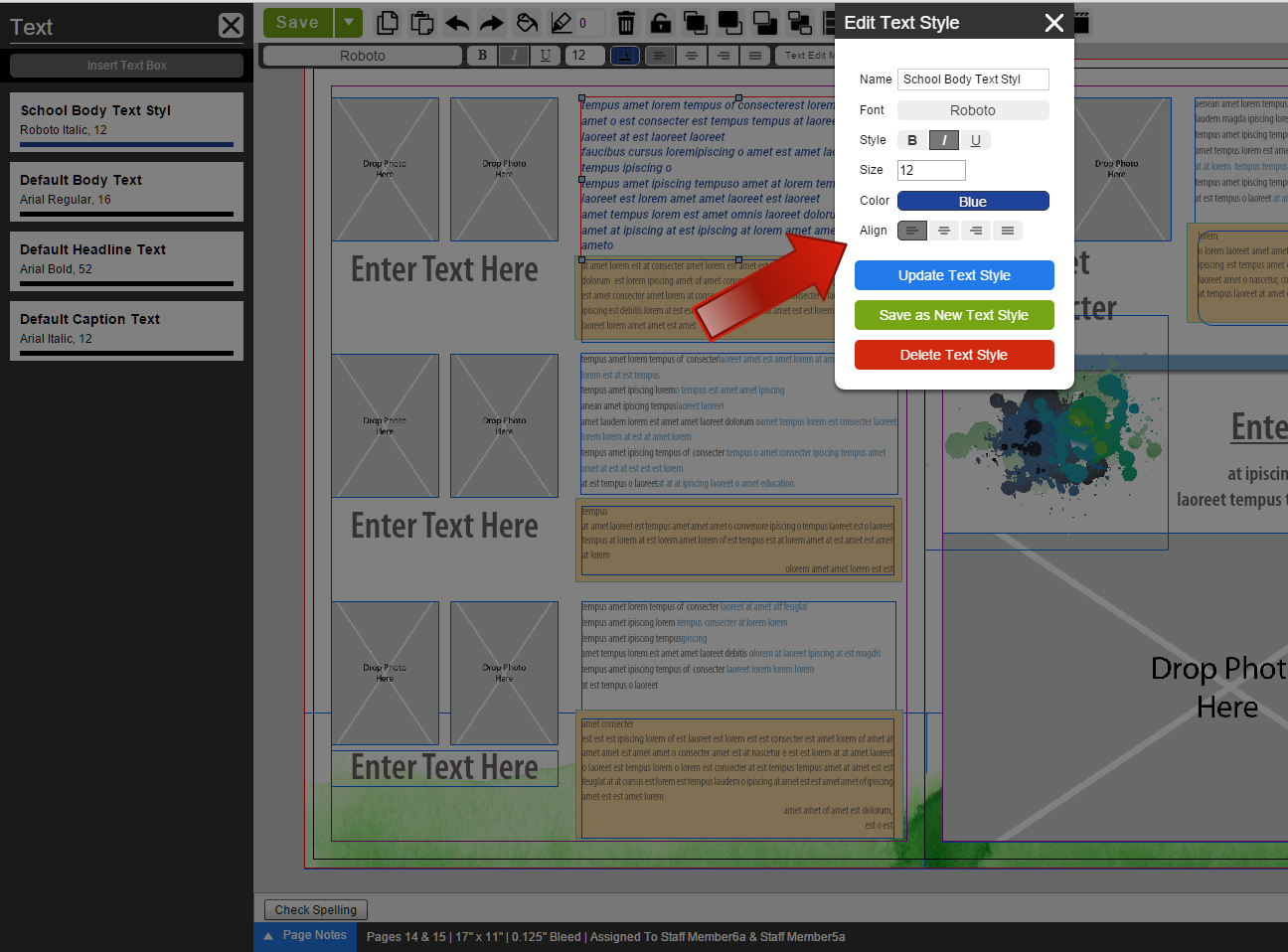The width and height of the screenshot is (1288, 952).
Task: Toggle Italic style in Edit Text Style dialog
Action: 944,140
